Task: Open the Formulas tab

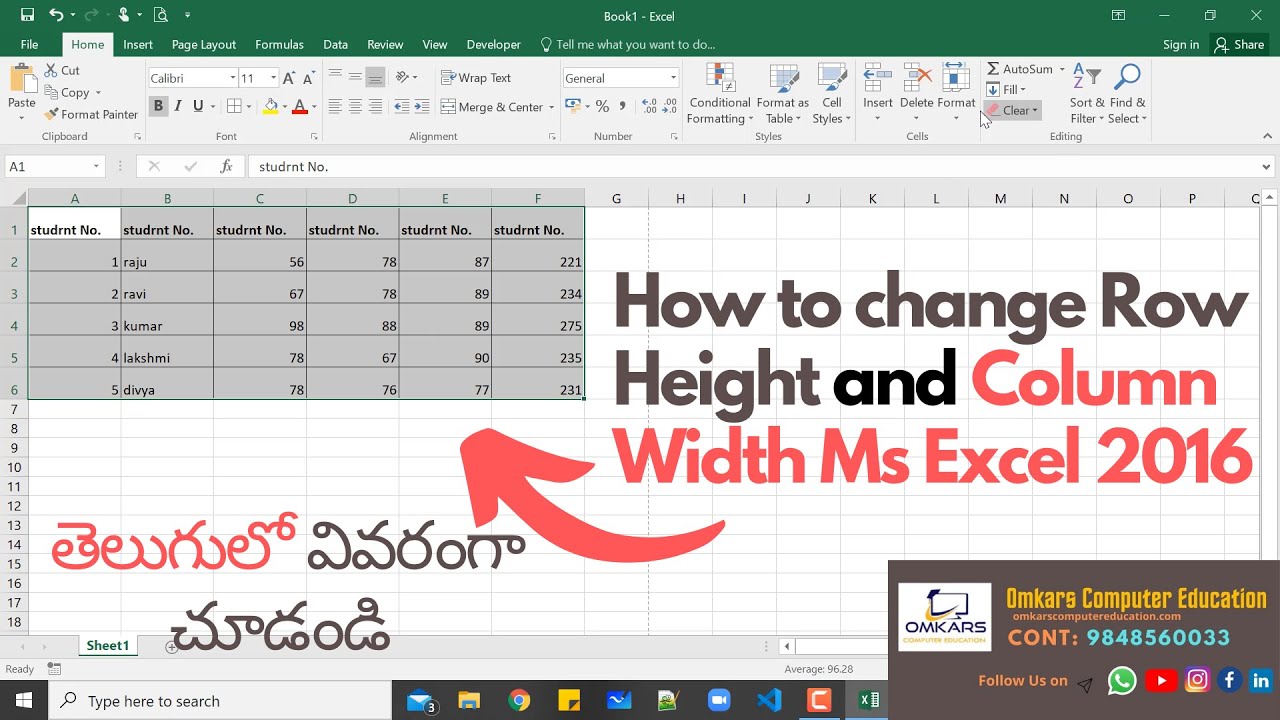Action: (279, 44)
